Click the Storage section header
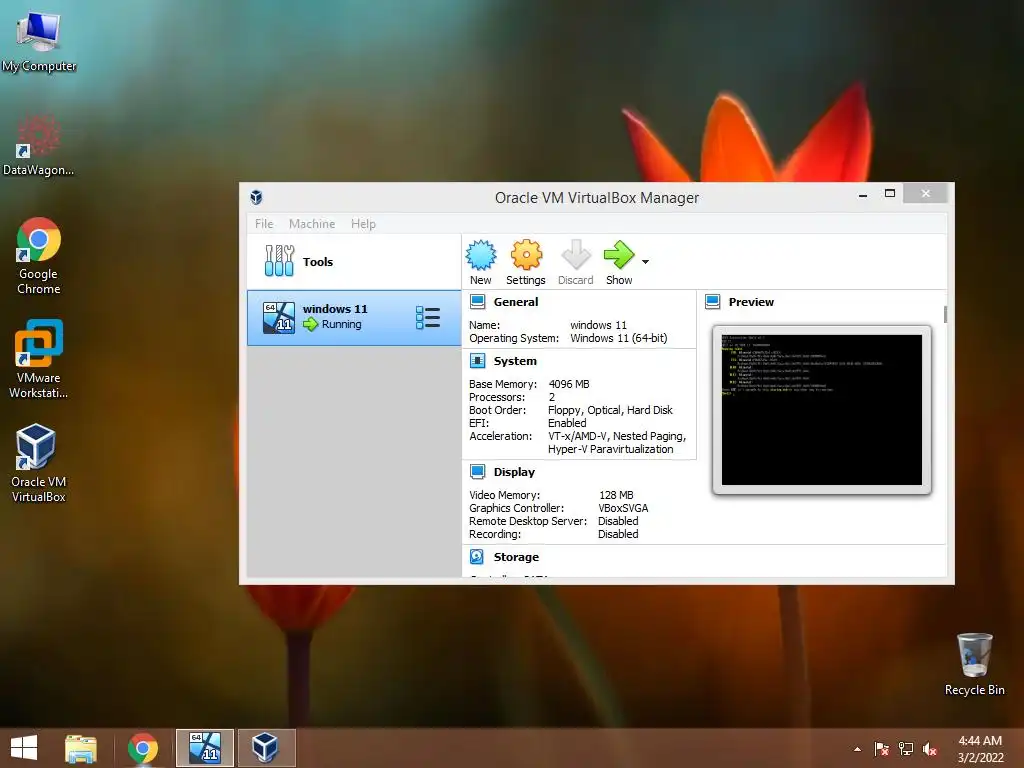This screenshot has width=1024, height=768. [x=516, y=556]
